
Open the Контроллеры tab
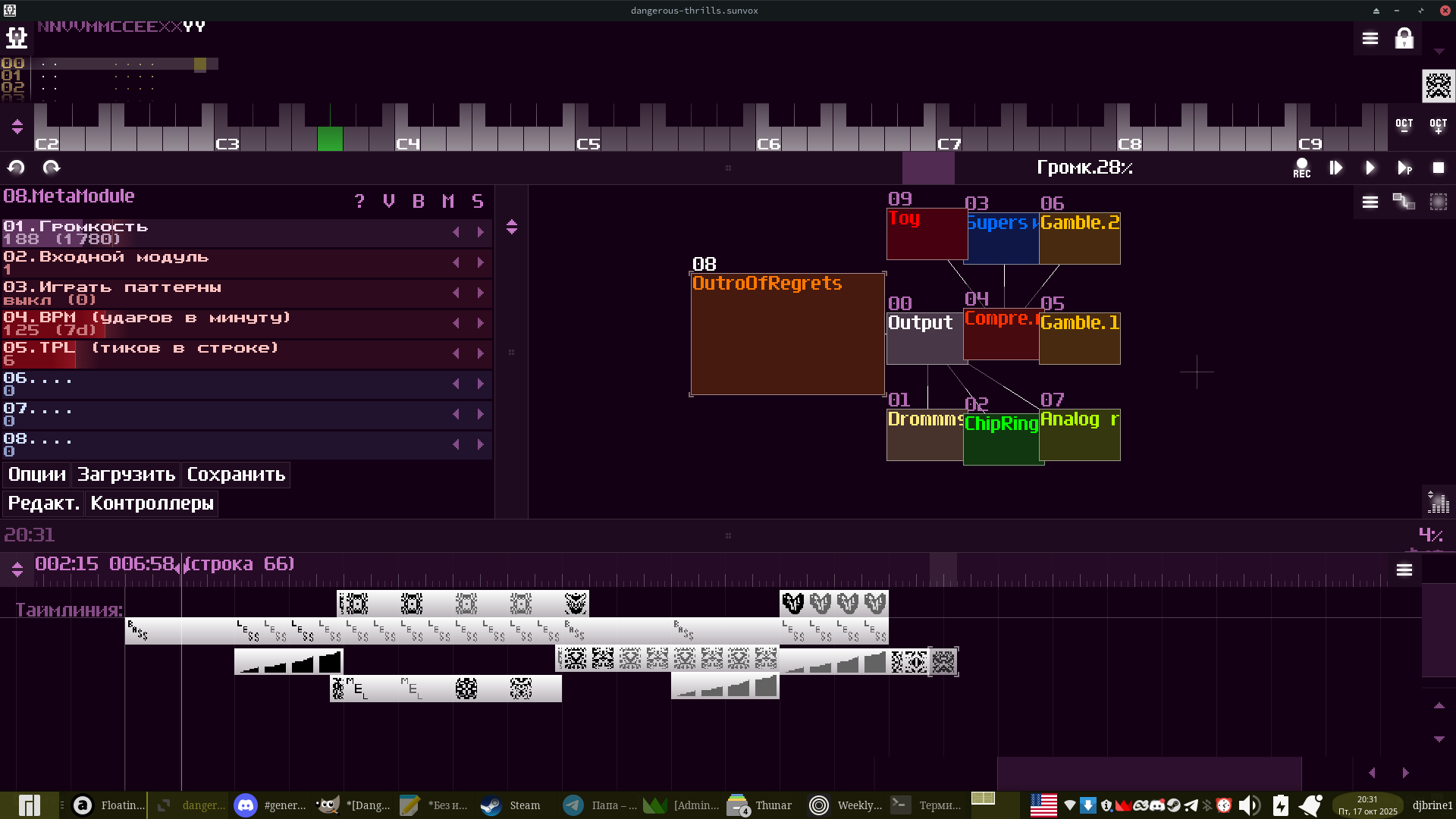click(152, 504)
